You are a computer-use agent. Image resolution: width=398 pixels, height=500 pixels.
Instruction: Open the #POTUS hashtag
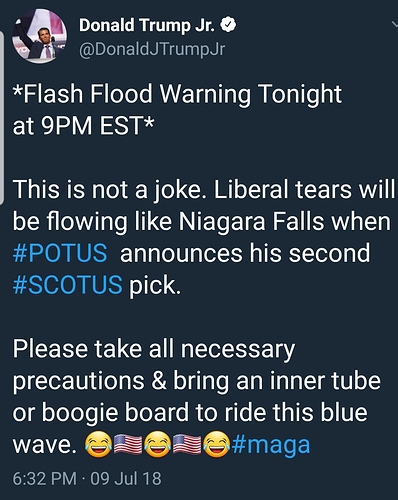click(60, 253)
